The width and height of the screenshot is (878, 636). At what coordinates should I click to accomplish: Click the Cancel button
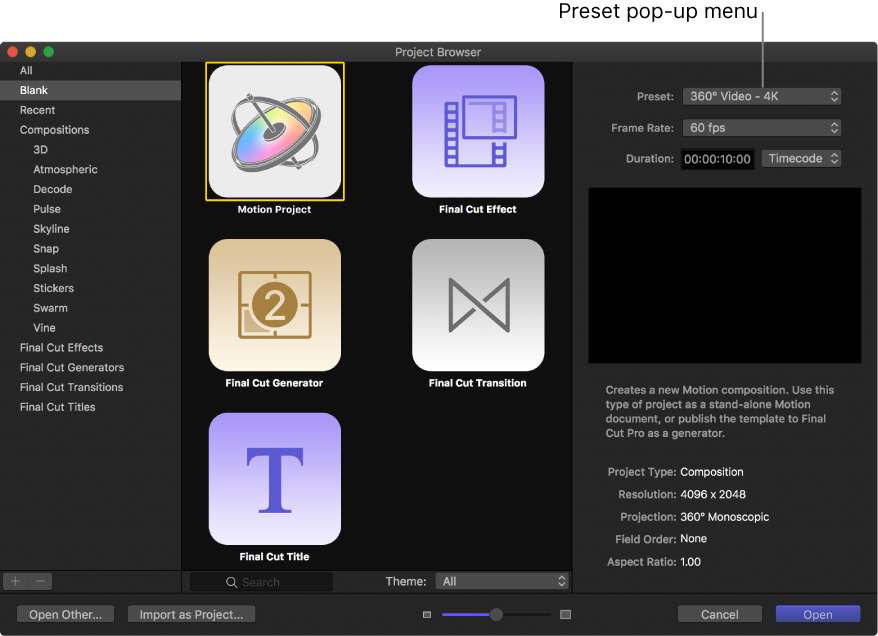point(719,613)
